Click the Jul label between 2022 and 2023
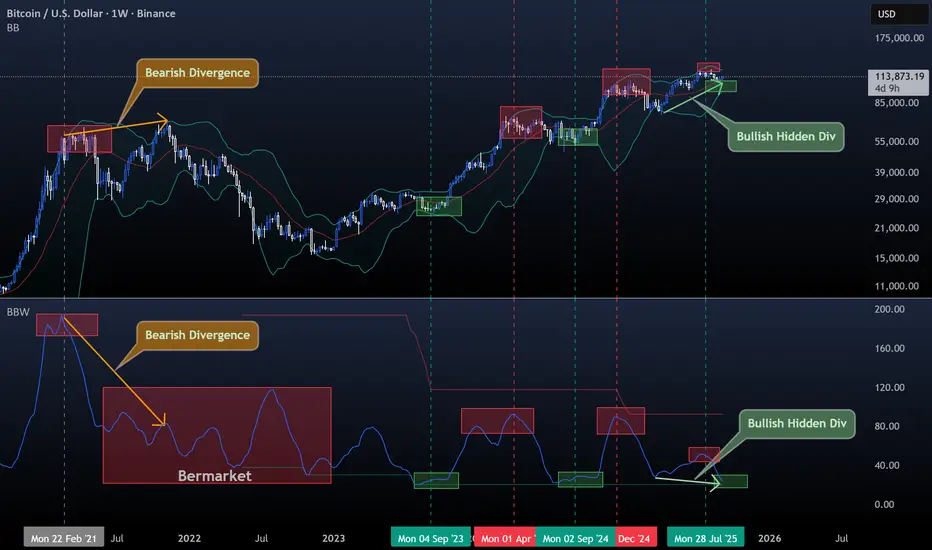 click(262, 538)
